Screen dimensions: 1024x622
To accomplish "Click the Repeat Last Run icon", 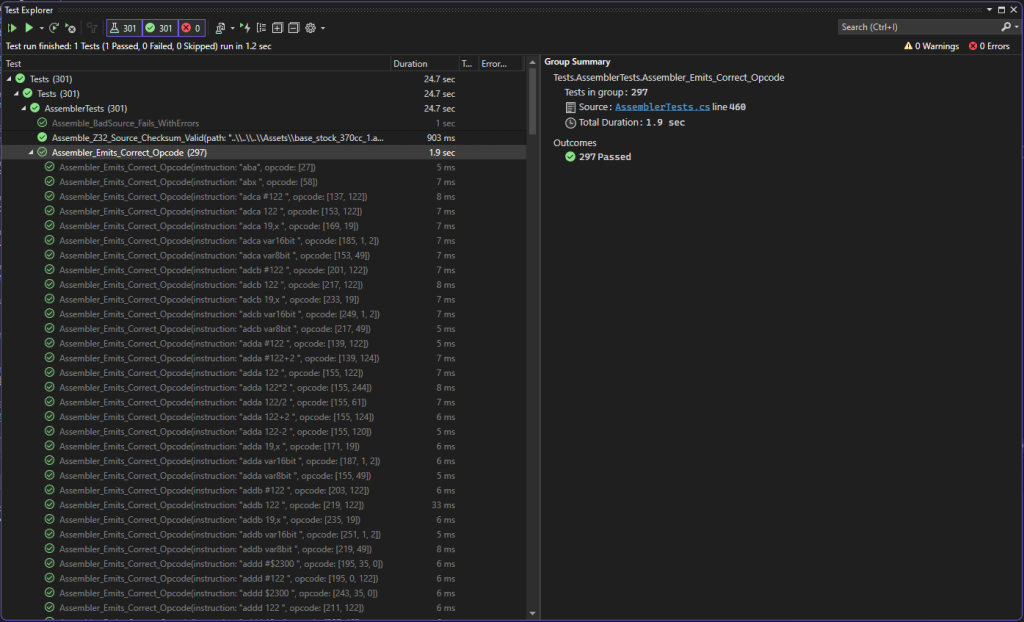I will [54, 28].
